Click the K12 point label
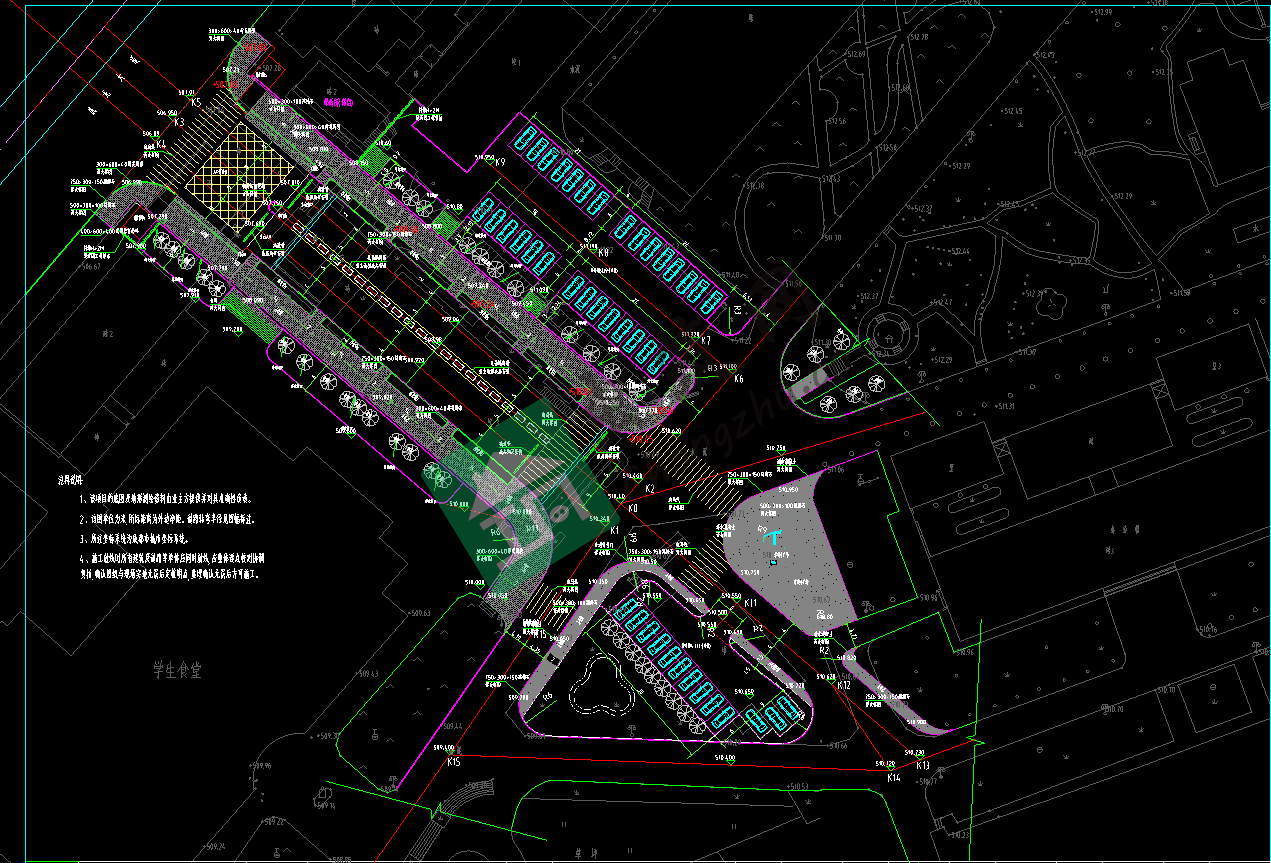The width and height of the screenshot is (1271, 863). [x=844, y=686]
